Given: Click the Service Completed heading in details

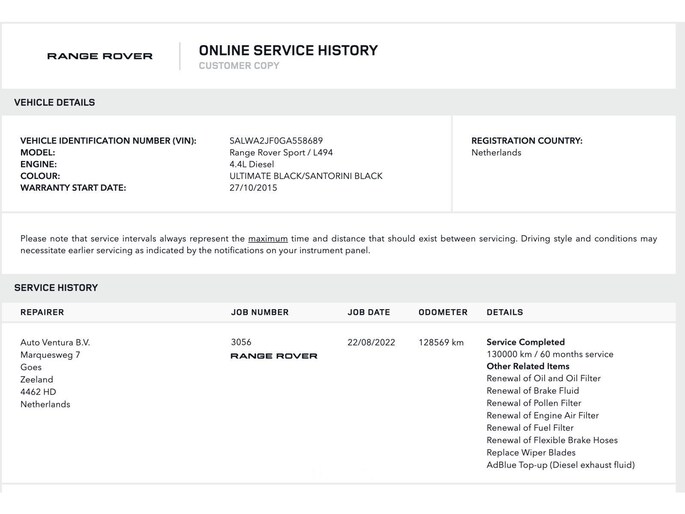Looking at the screenshot, I should (525, 342).
